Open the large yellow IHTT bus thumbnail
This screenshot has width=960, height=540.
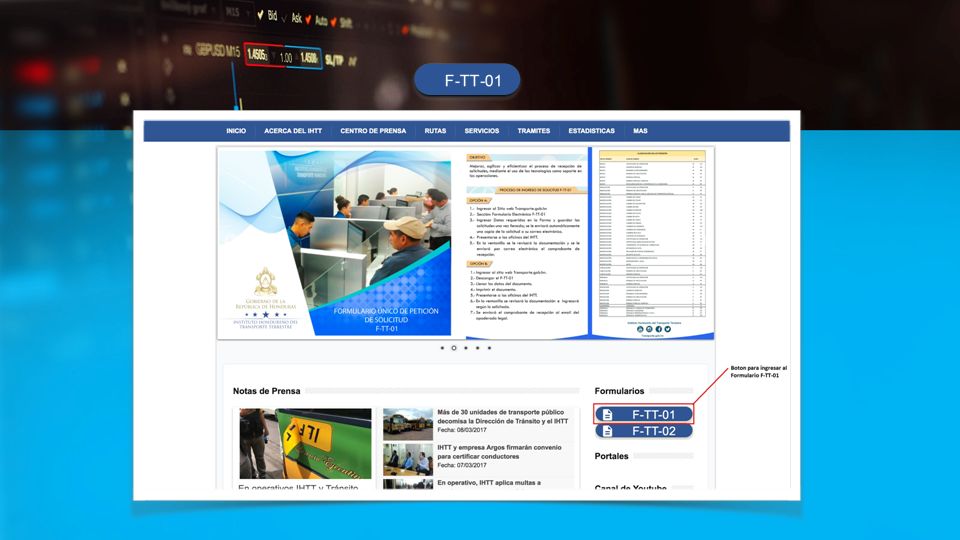pos(305,444)
